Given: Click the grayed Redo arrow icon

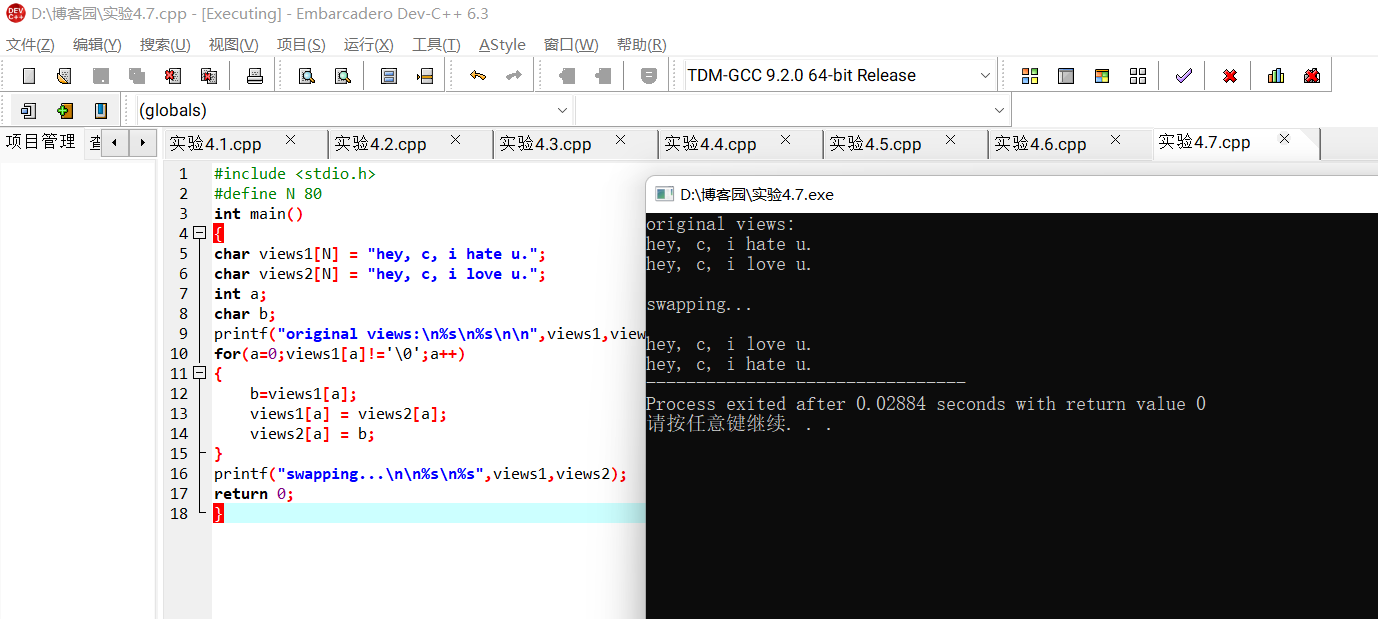Looking at the screenshot, I should pos(514,76).
